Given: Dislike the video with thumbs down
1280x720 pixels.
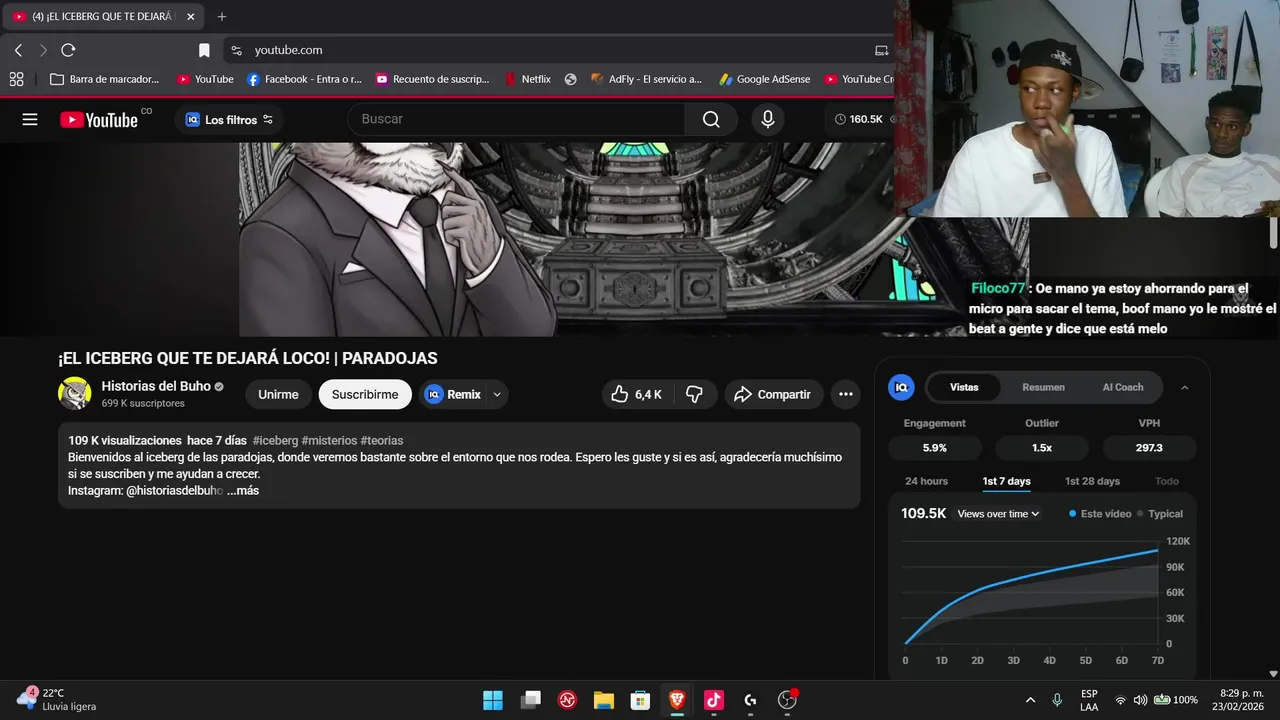Looking at the screenshot, I should tap(694, 394).
